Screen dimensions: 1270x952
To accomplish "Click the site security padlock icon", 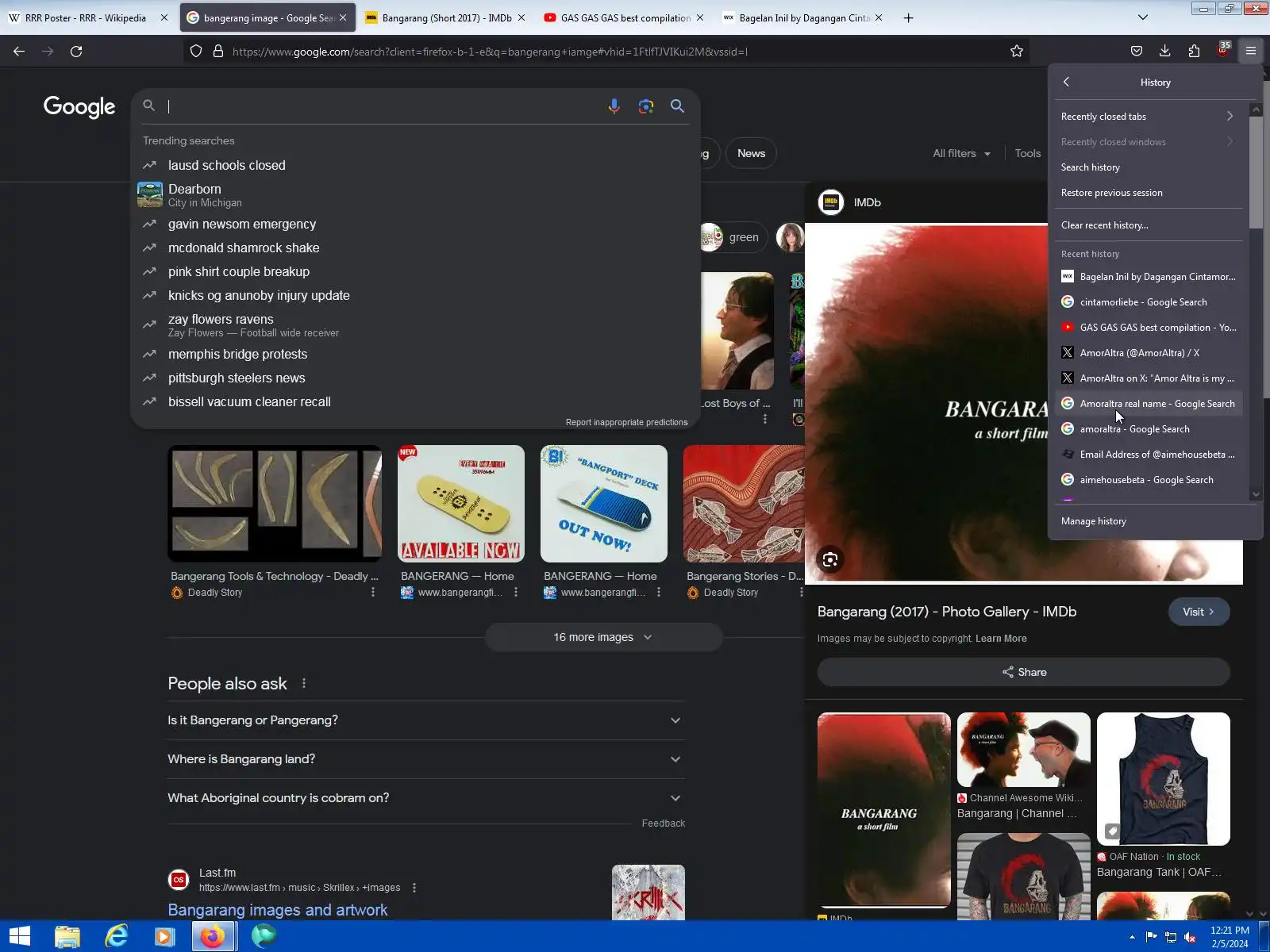I will pyautogui.click(x=218, y=52).
